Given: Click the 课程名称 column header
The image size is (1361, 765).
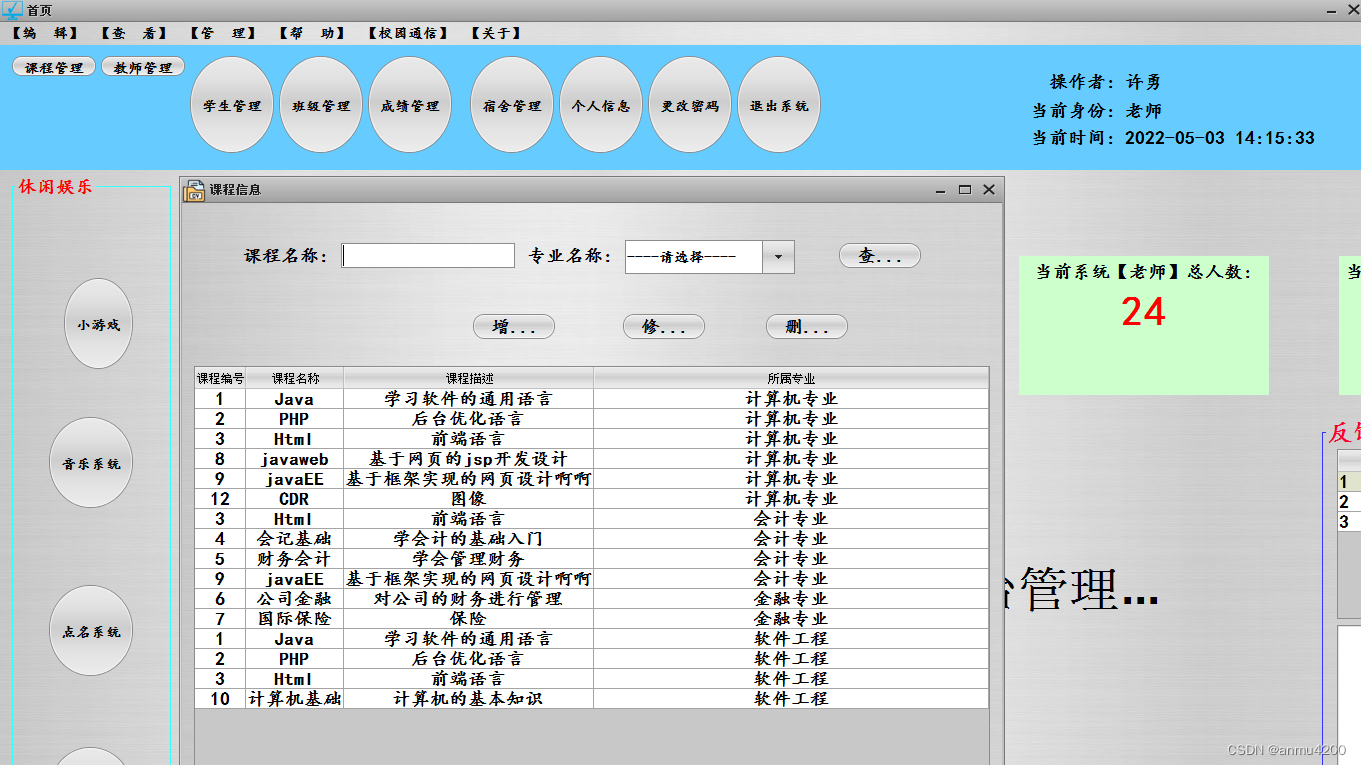Looking at the screenshot, I should [295, 378].
